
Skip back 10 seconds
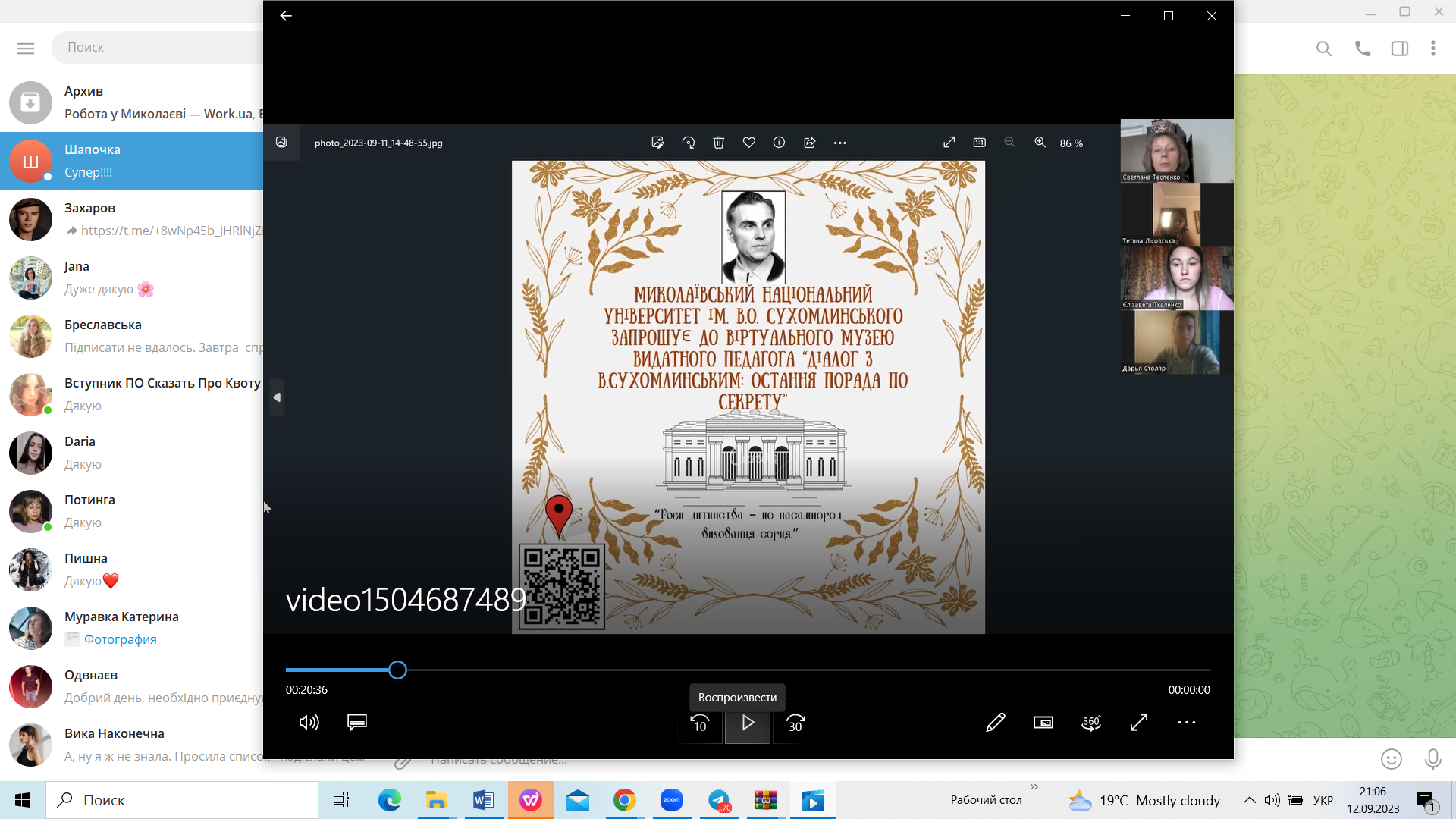pyautogui.click(x=700, y=723)
